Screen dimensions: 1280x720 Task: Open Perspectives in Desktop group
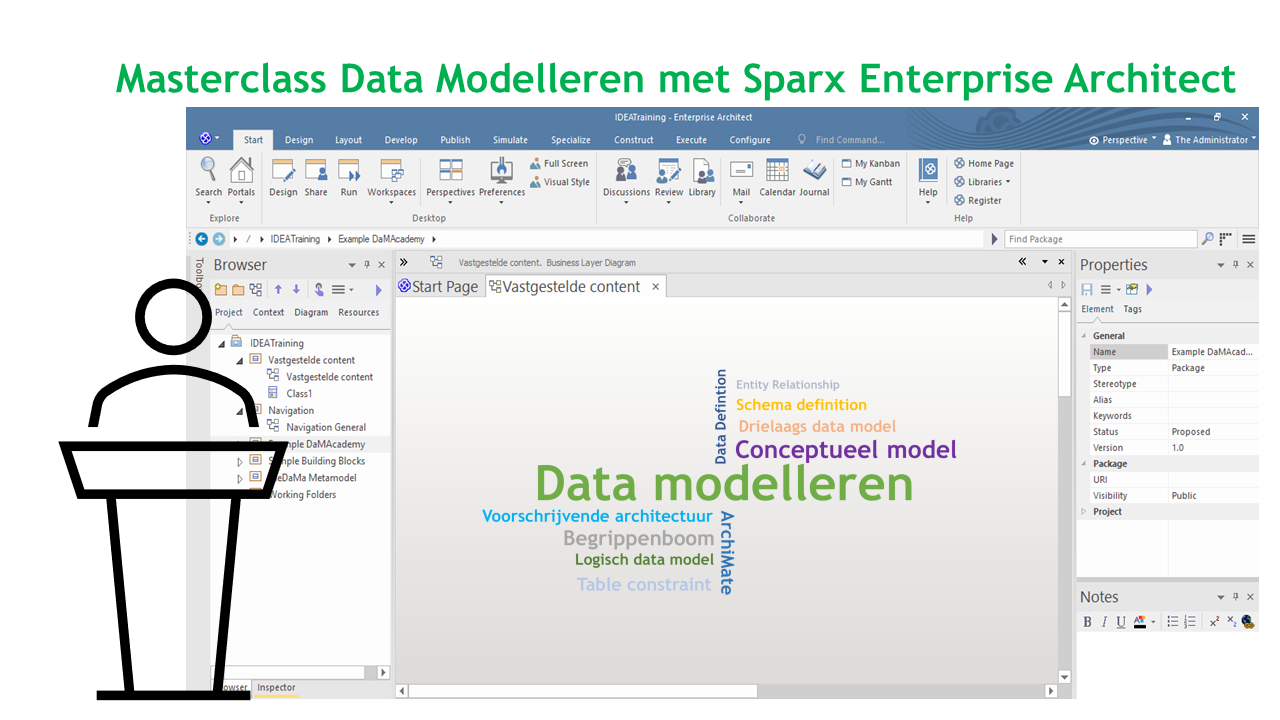click(x=450, y=170)
